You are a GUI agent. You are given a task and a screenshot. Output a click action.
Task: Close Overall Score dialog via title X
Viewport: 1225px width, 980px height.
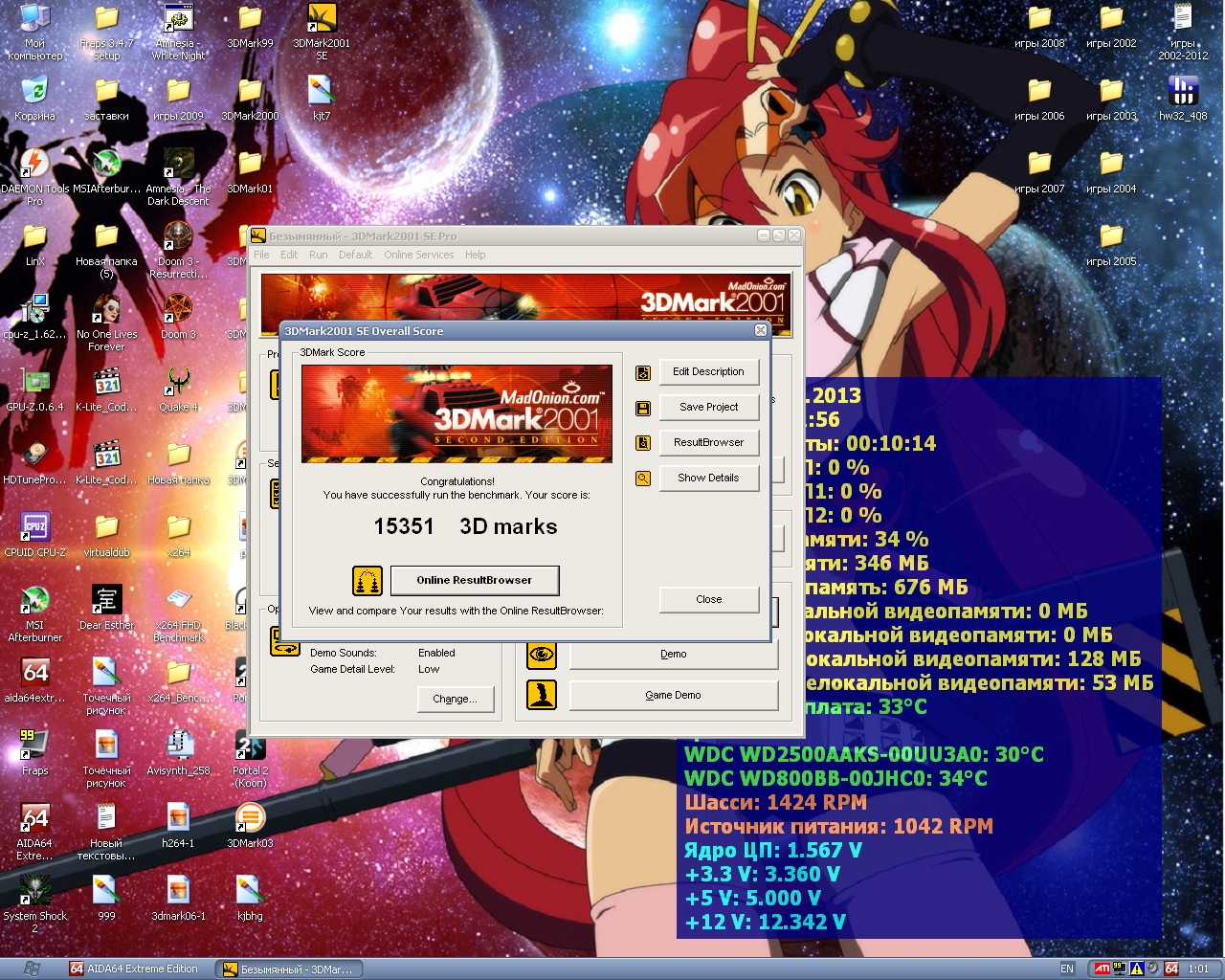tap(761, 330)
